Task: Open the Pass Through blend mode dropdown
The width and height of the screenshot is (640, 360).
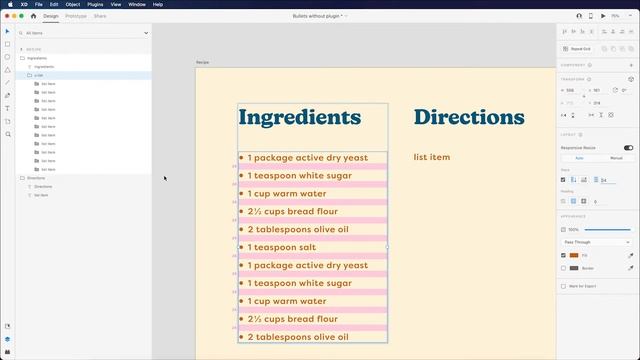Action: 597,242
